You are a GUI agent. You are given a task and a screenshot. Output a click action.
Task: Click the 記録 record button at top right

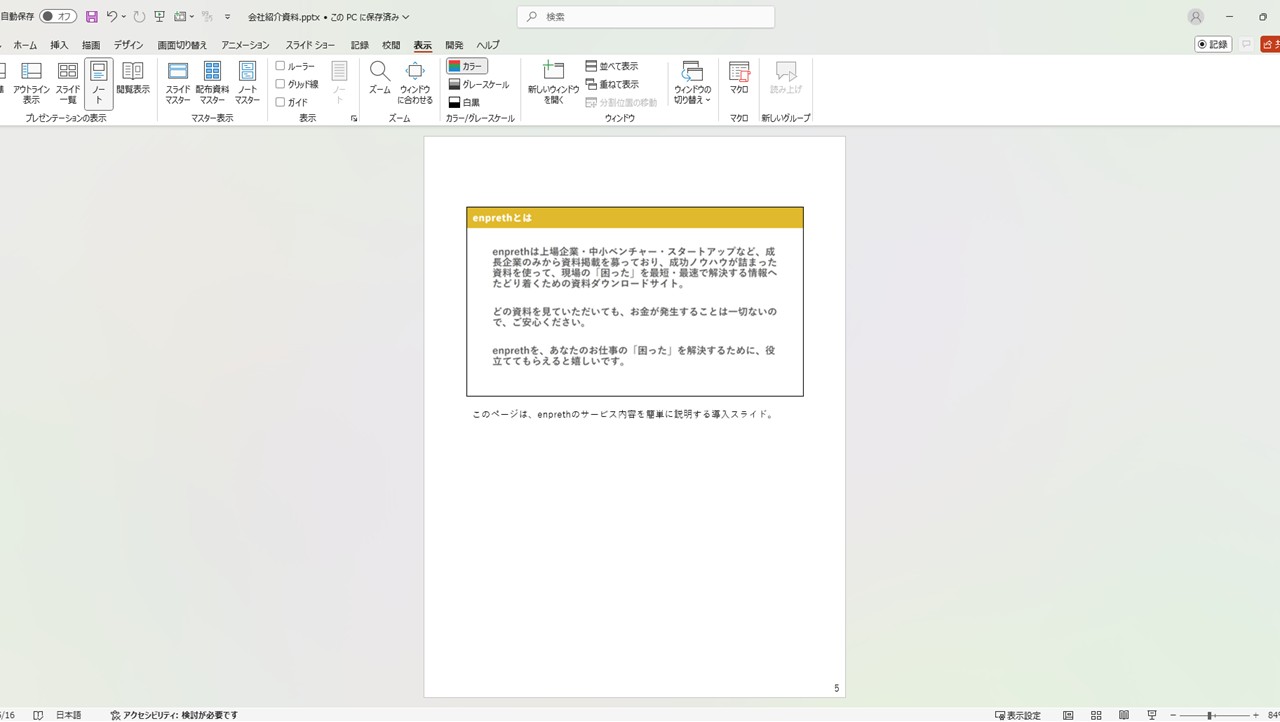[x=1213, y=44]
